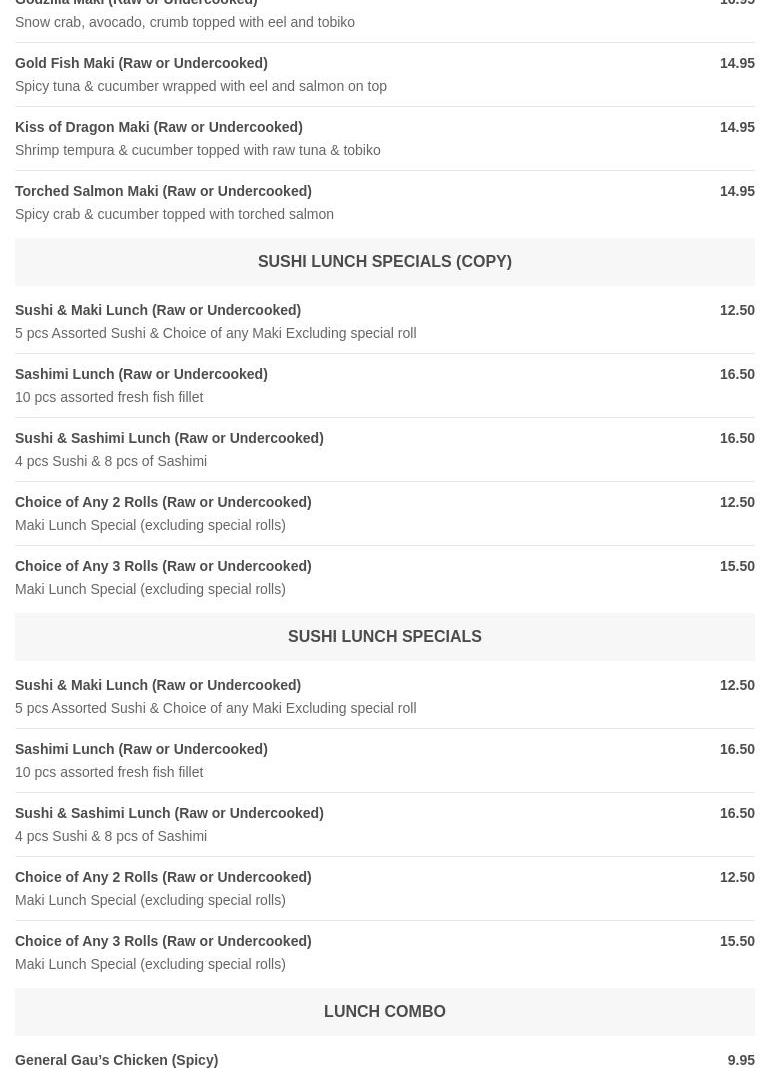Select Any 3 Rolls in non-copy Lunch Specials

(x=163, y=941)
